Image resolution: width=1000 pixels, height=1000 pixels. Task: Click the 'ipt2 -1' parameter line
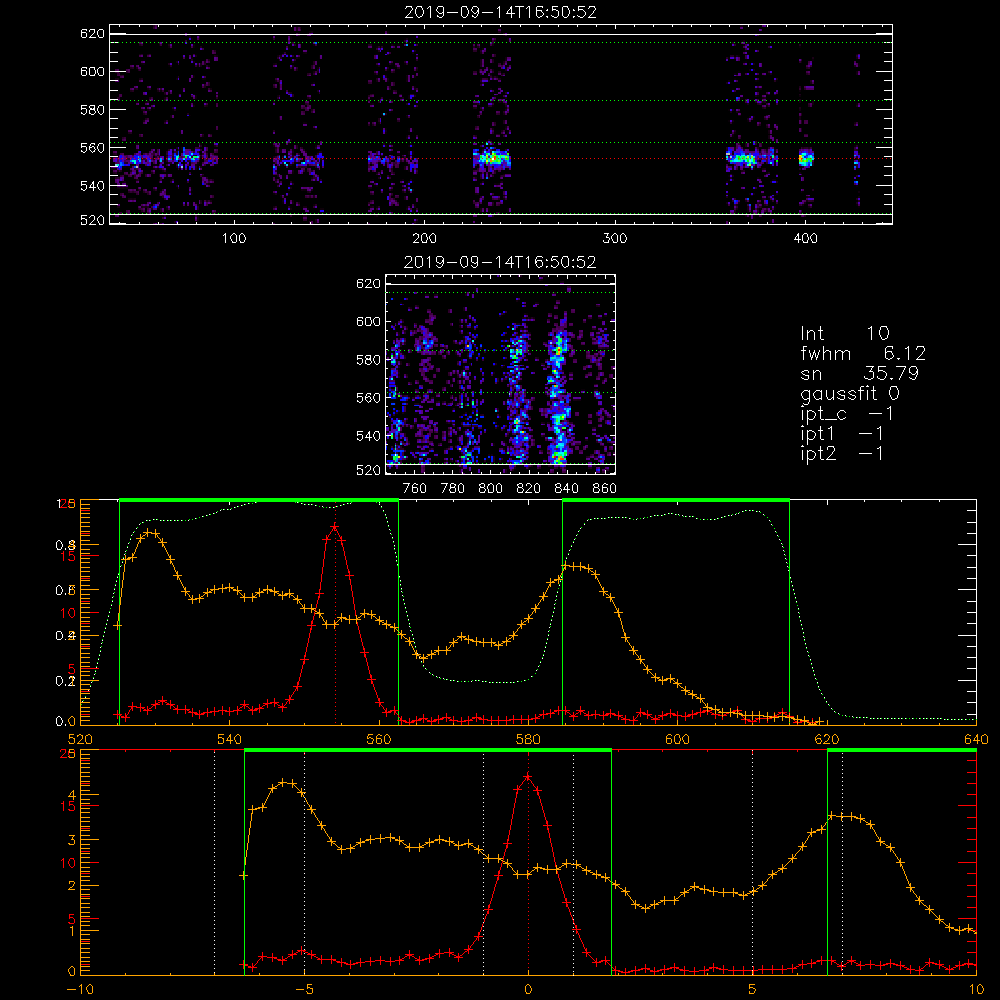pos(842,453)
